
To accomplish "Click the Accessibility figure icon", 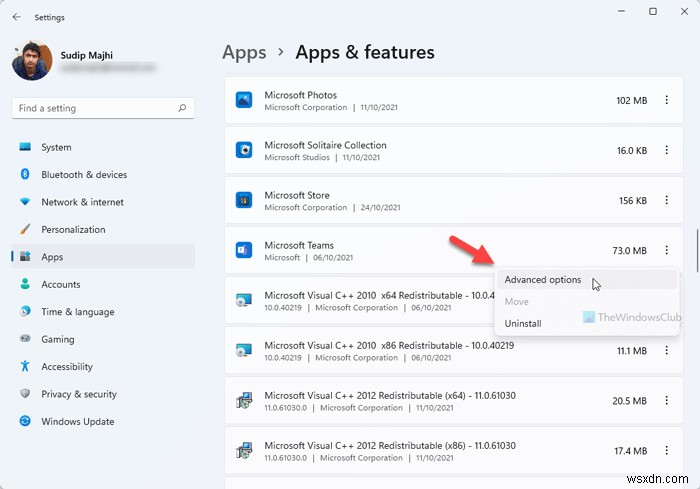I will [25, 366].
